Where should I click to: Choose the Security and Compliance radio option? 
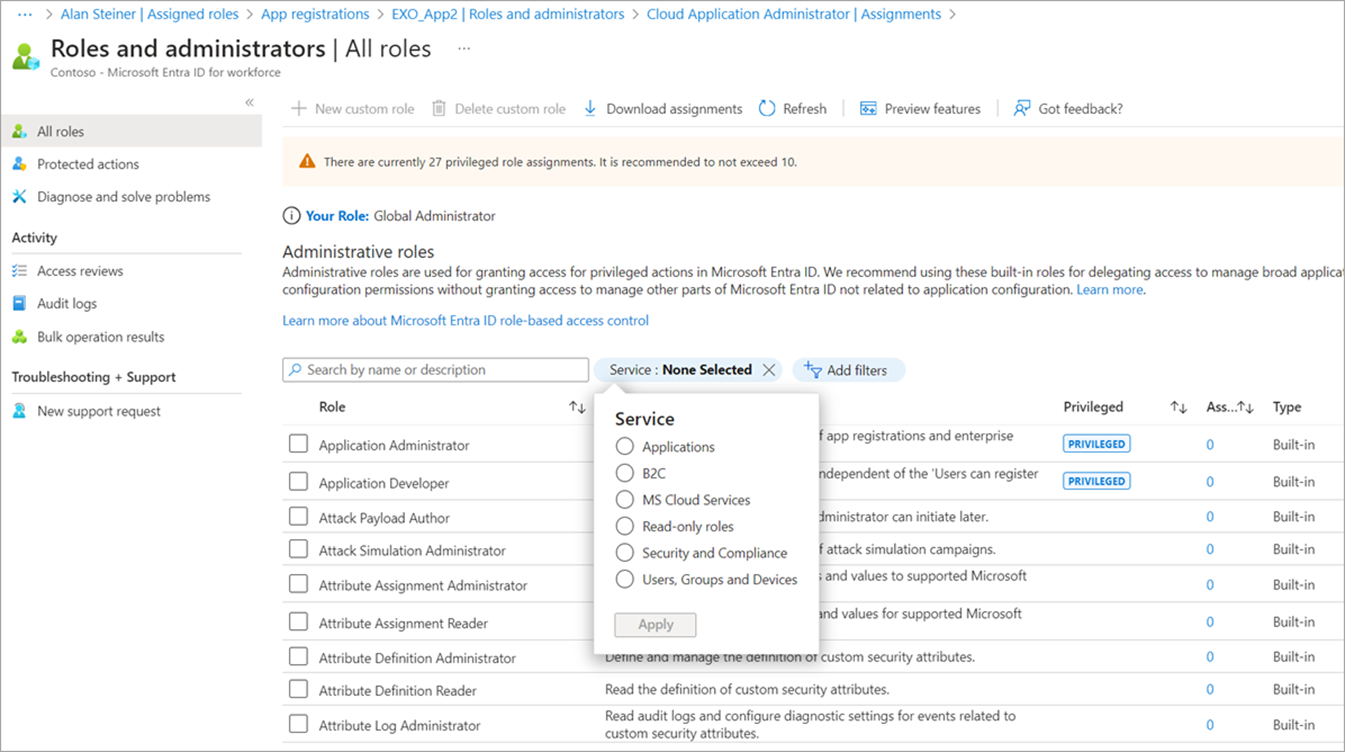click(625, 552)
